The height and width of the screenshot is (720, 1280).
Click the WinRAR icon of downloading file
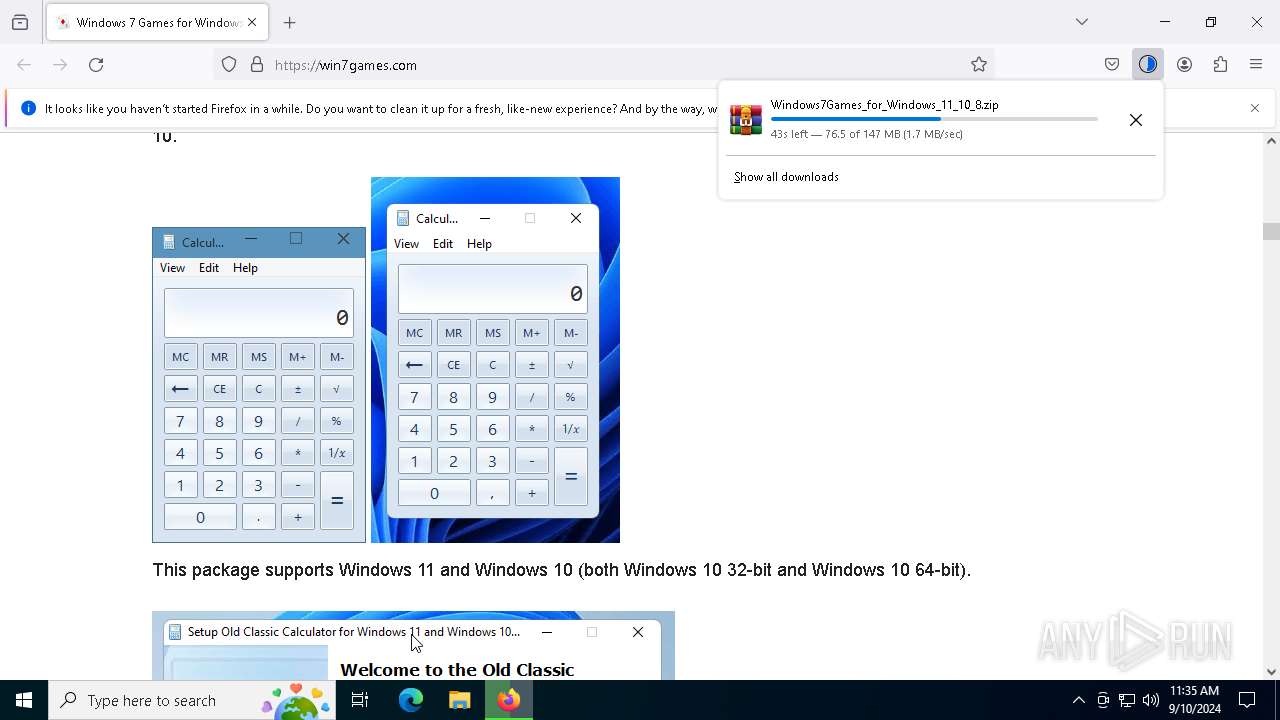[746, 119]
